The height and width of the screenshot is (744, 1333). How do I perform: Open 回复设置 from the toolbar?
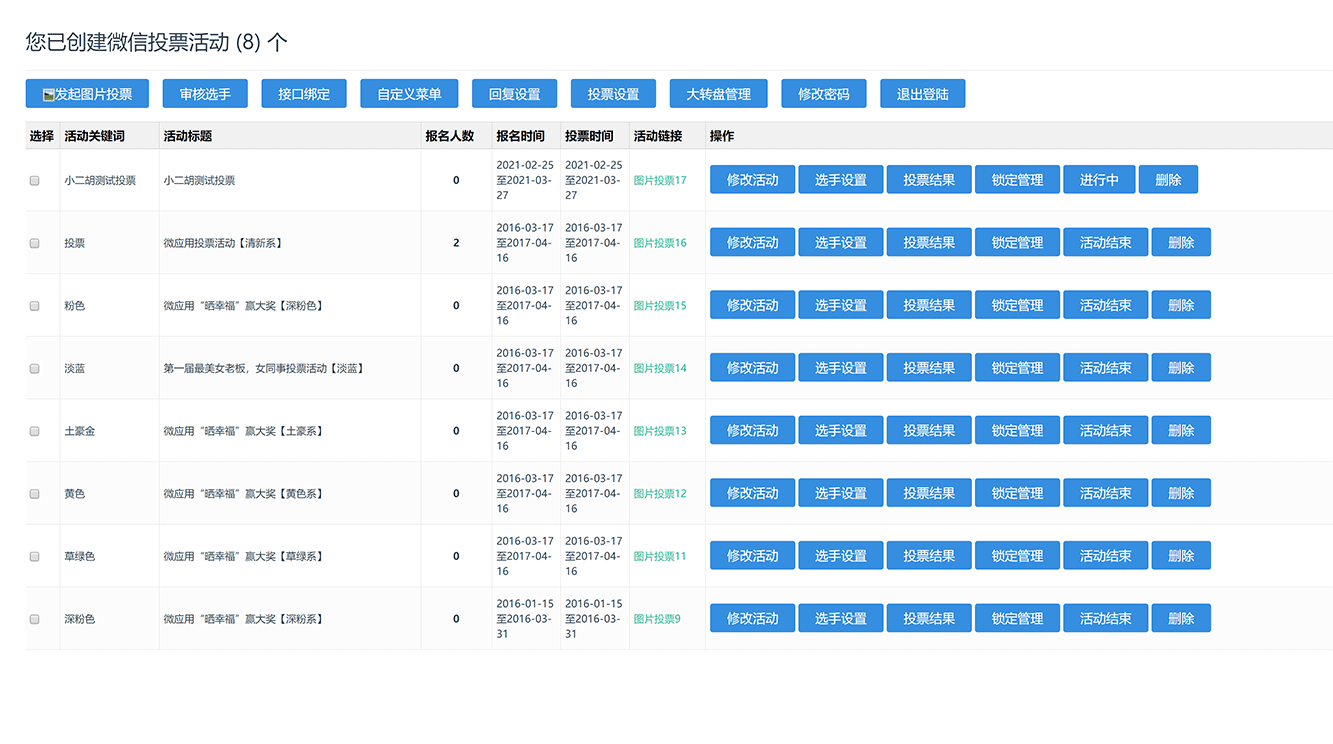coord(513,93)
